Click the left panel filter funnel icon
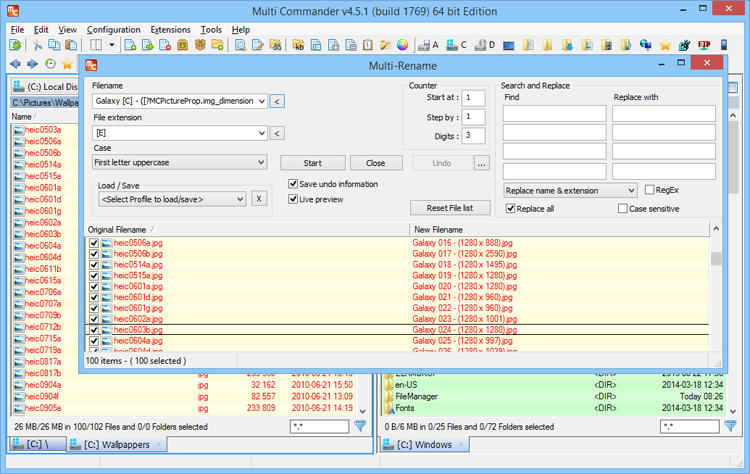This screenshot has width=750, height=474. 360,426
